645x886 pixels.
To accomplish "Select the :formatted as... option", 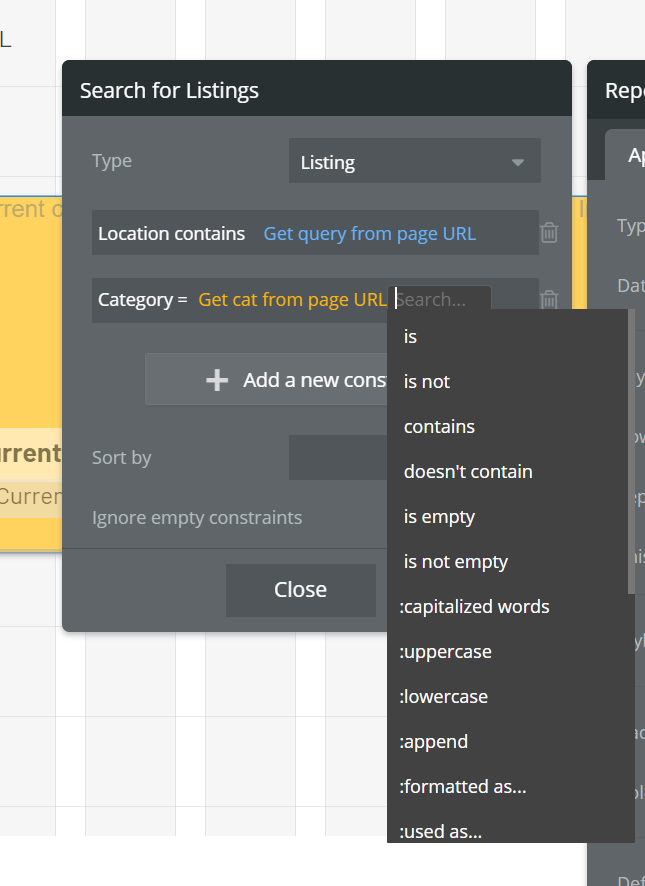I will coord(463,787).
